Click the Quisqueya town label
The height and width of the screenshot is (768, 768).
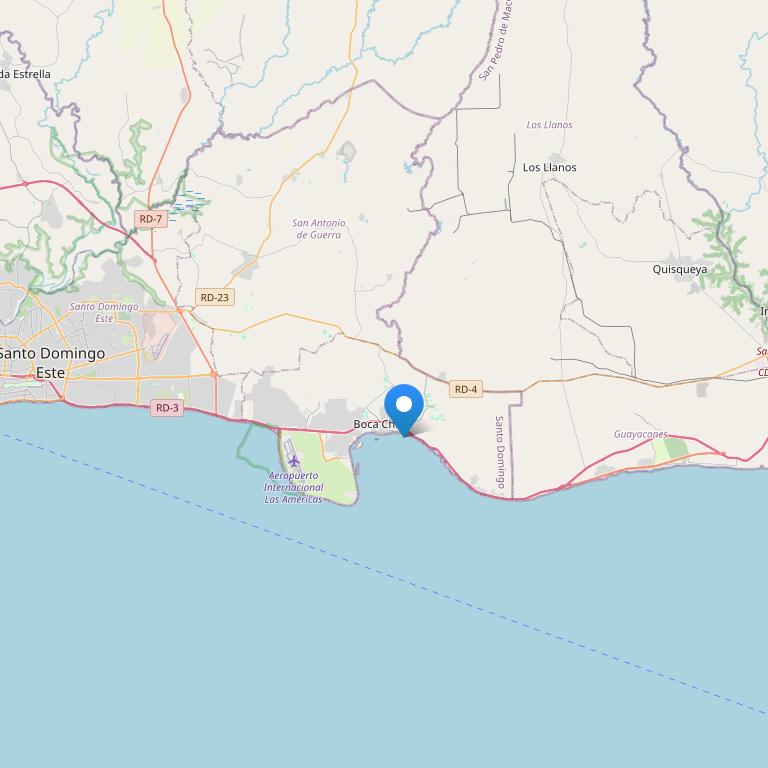click(x=680, y=269)
